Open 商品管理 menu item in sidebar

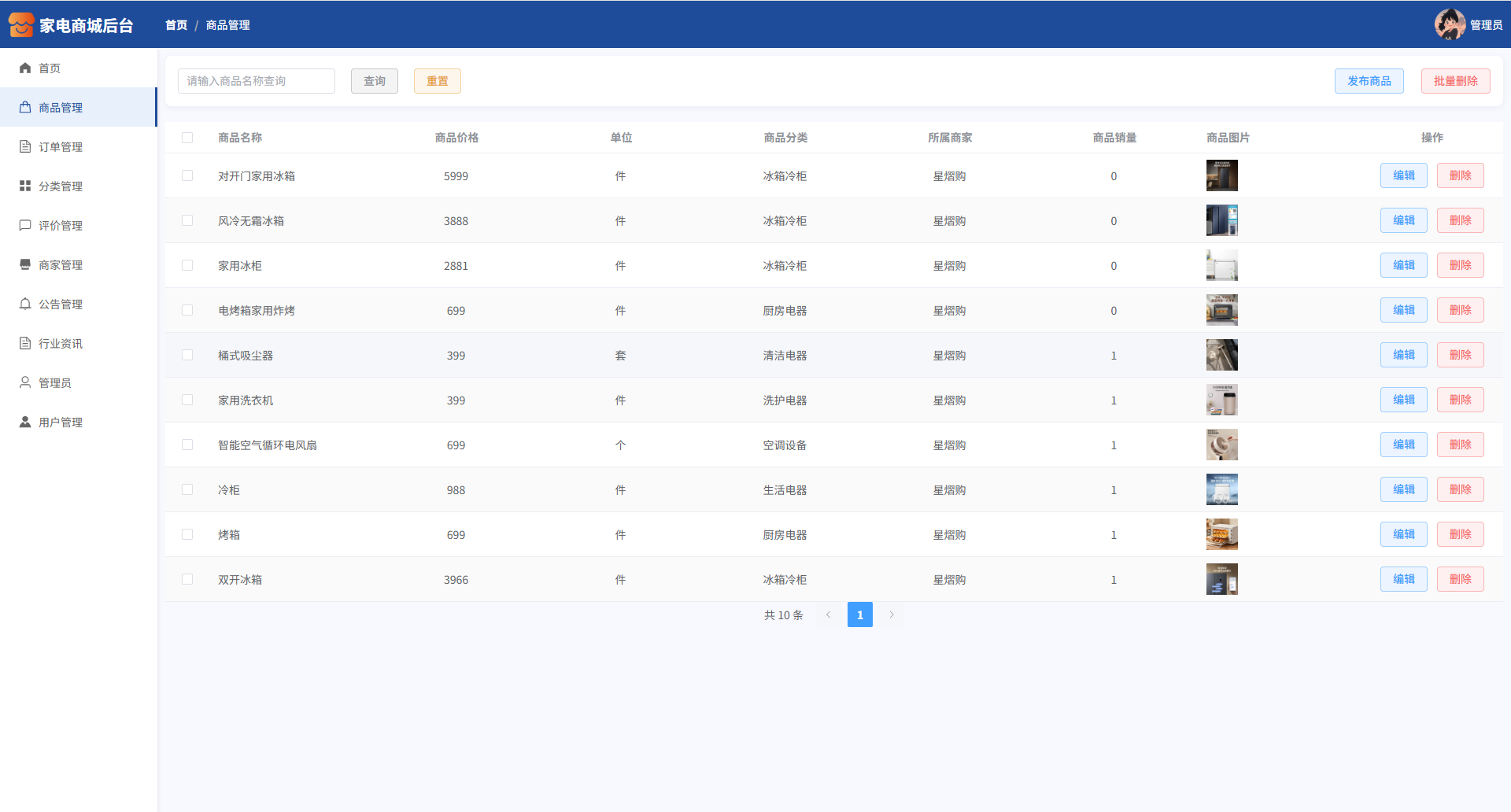coord(61,108)
